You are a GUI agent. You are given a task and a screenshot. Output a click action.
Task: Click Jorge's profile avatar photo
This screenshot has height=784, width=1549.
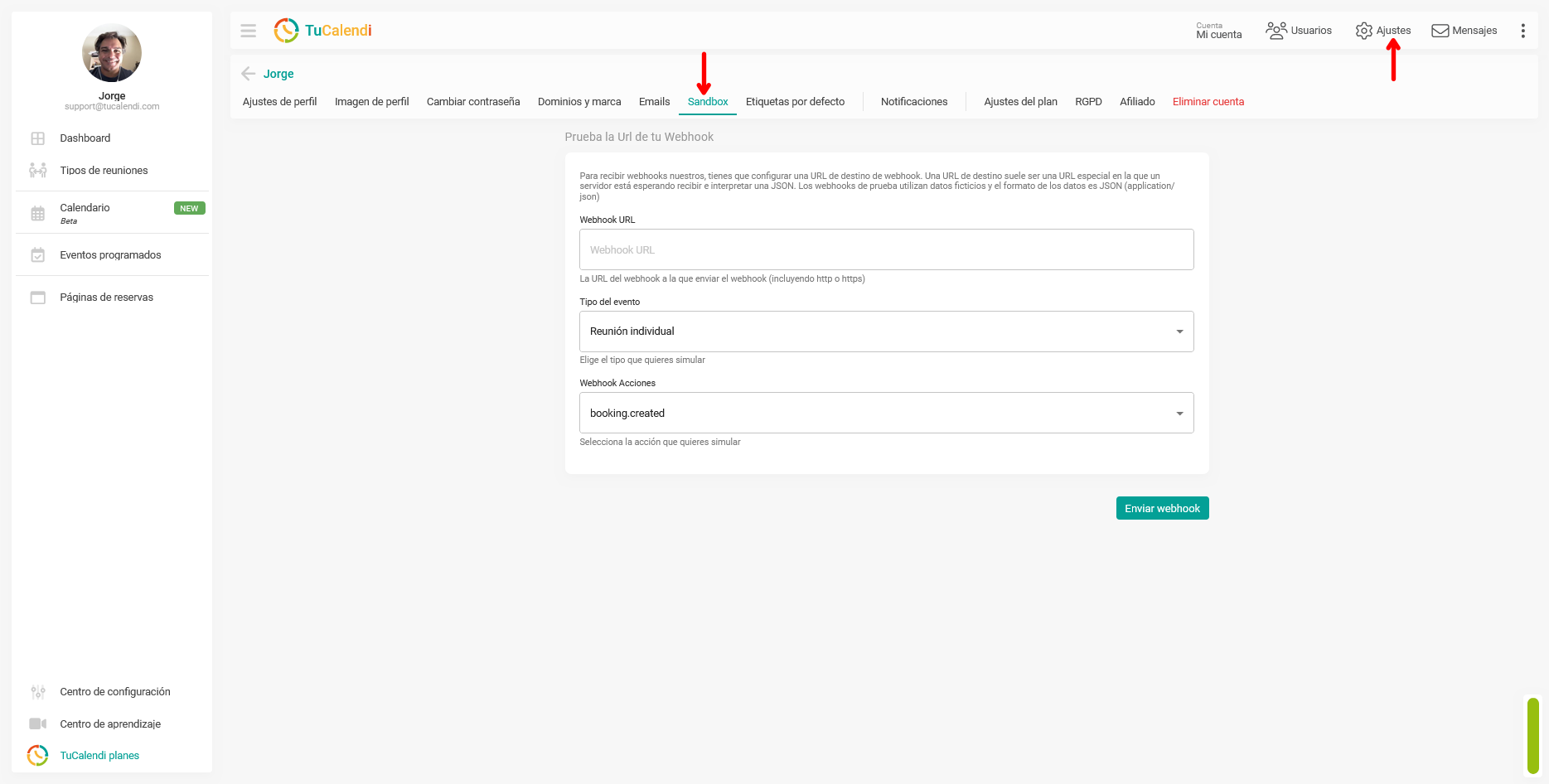pyautogui.click(x=112, y=52)
